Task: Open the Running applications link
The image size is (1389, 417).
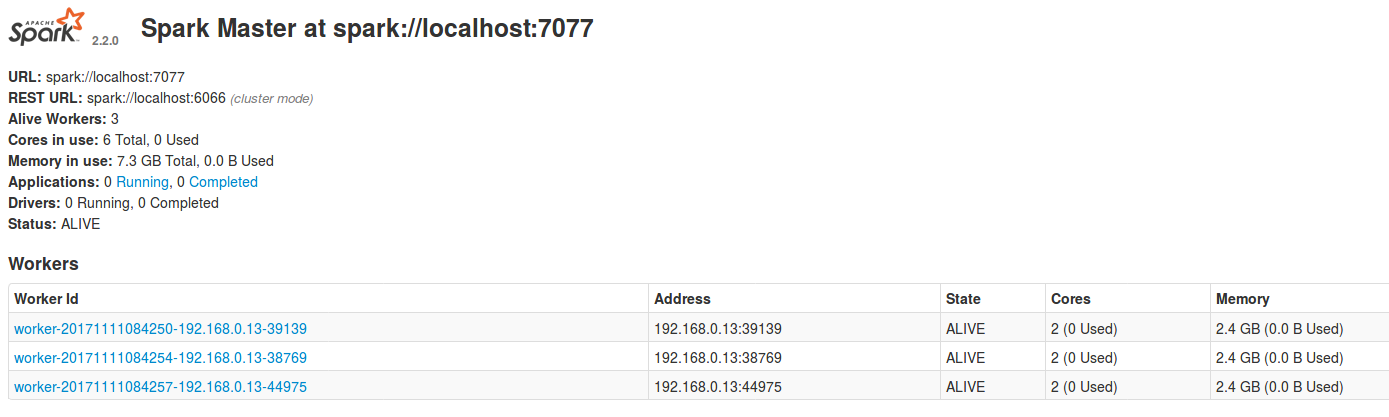Action: pyautogui.click(x=144, y=182)
